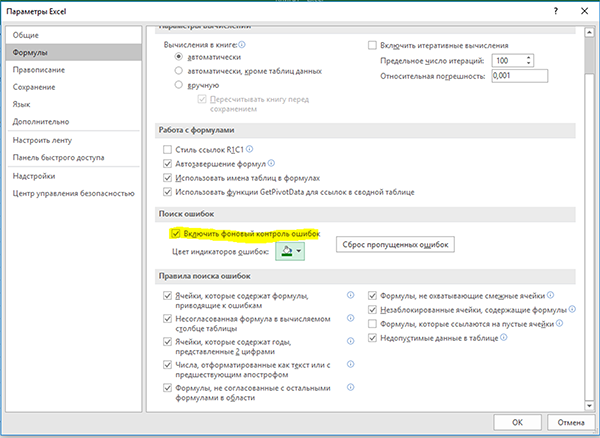
Task: Click info icon for Ячейки, которые содержат формулы
Action: pos(351,295)
